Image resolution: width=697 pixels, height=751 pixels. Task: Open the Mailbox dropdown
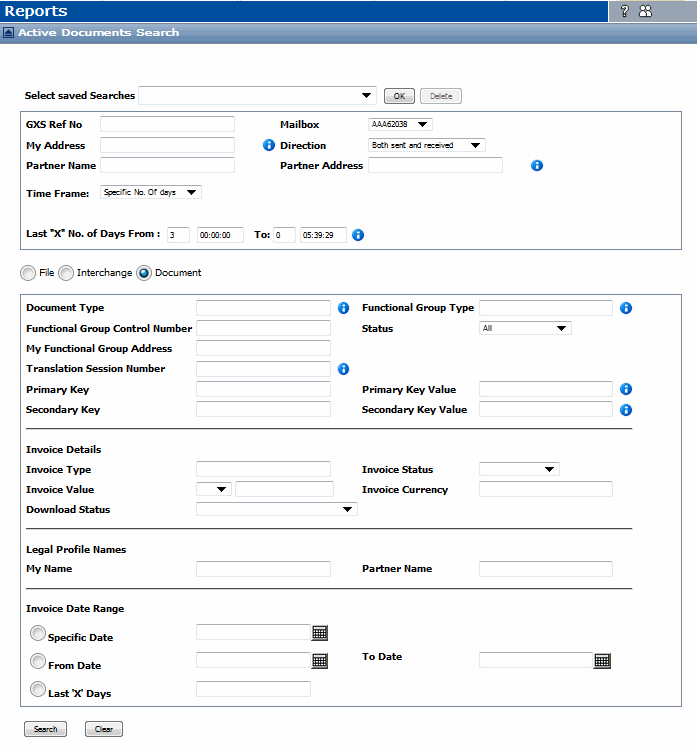pyautogui.click(x=401, y=124)
